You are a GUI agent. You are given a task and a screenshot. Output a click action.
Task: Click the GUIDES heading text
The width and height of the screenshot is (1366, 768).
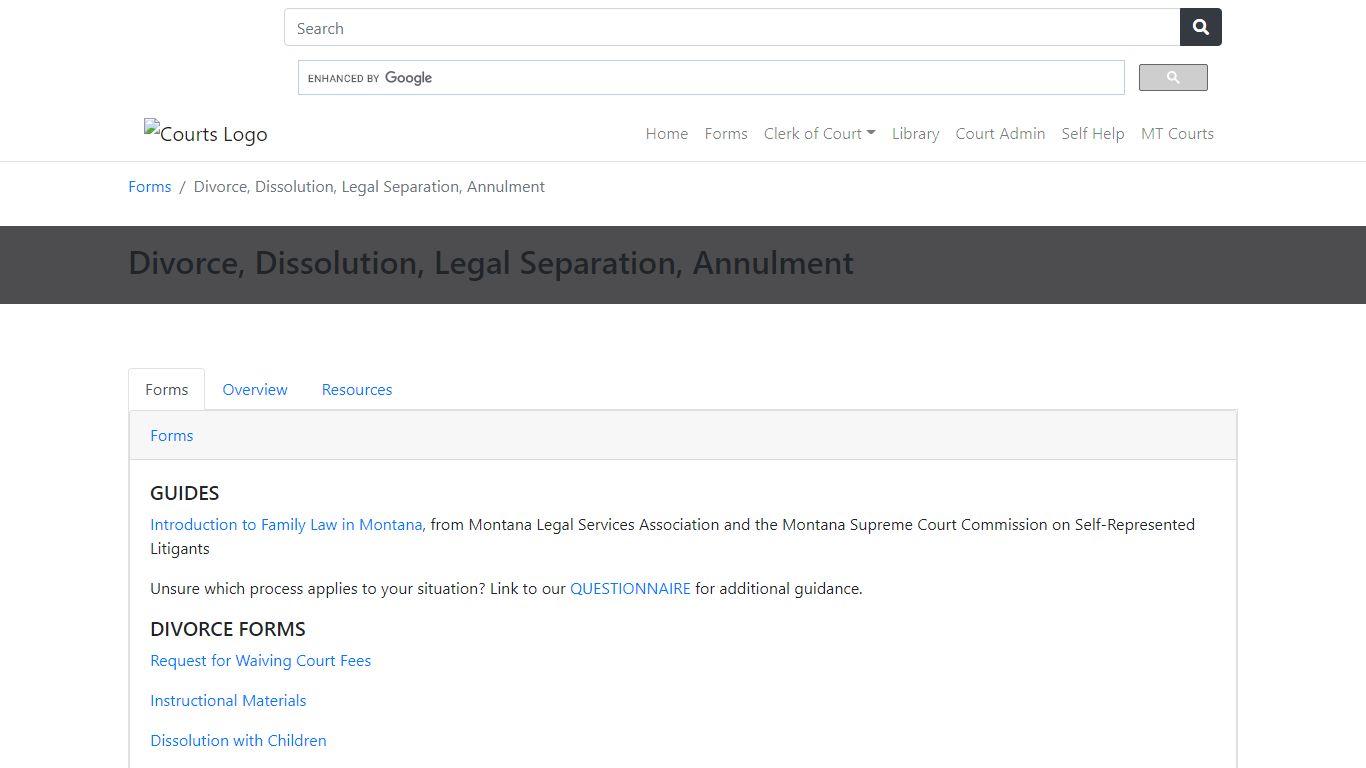coord(185,493)
